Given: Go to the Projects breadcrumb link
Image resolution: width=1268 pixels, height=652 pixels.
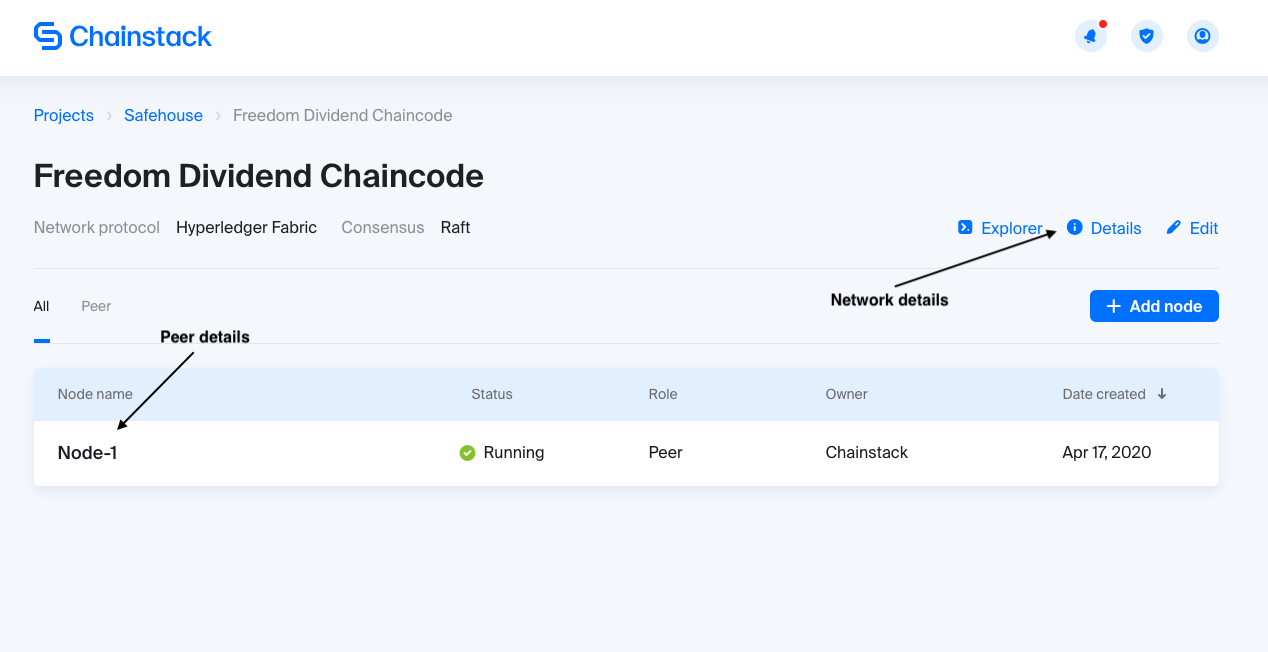Looking at the screenshot, I should [x=63, y=116].
